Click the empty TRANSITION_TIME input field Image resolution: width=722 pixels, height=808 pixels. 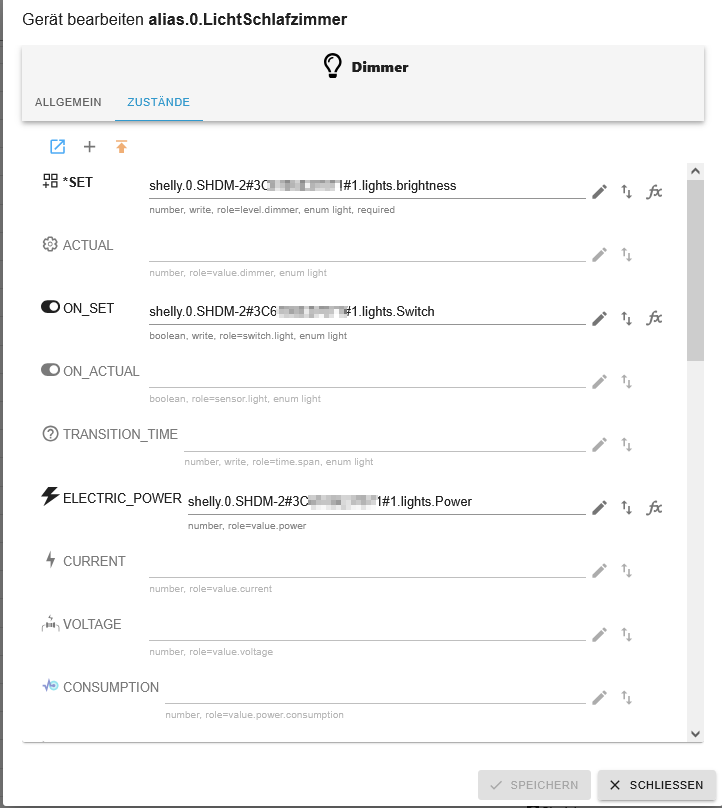click(x=384, y=438)
